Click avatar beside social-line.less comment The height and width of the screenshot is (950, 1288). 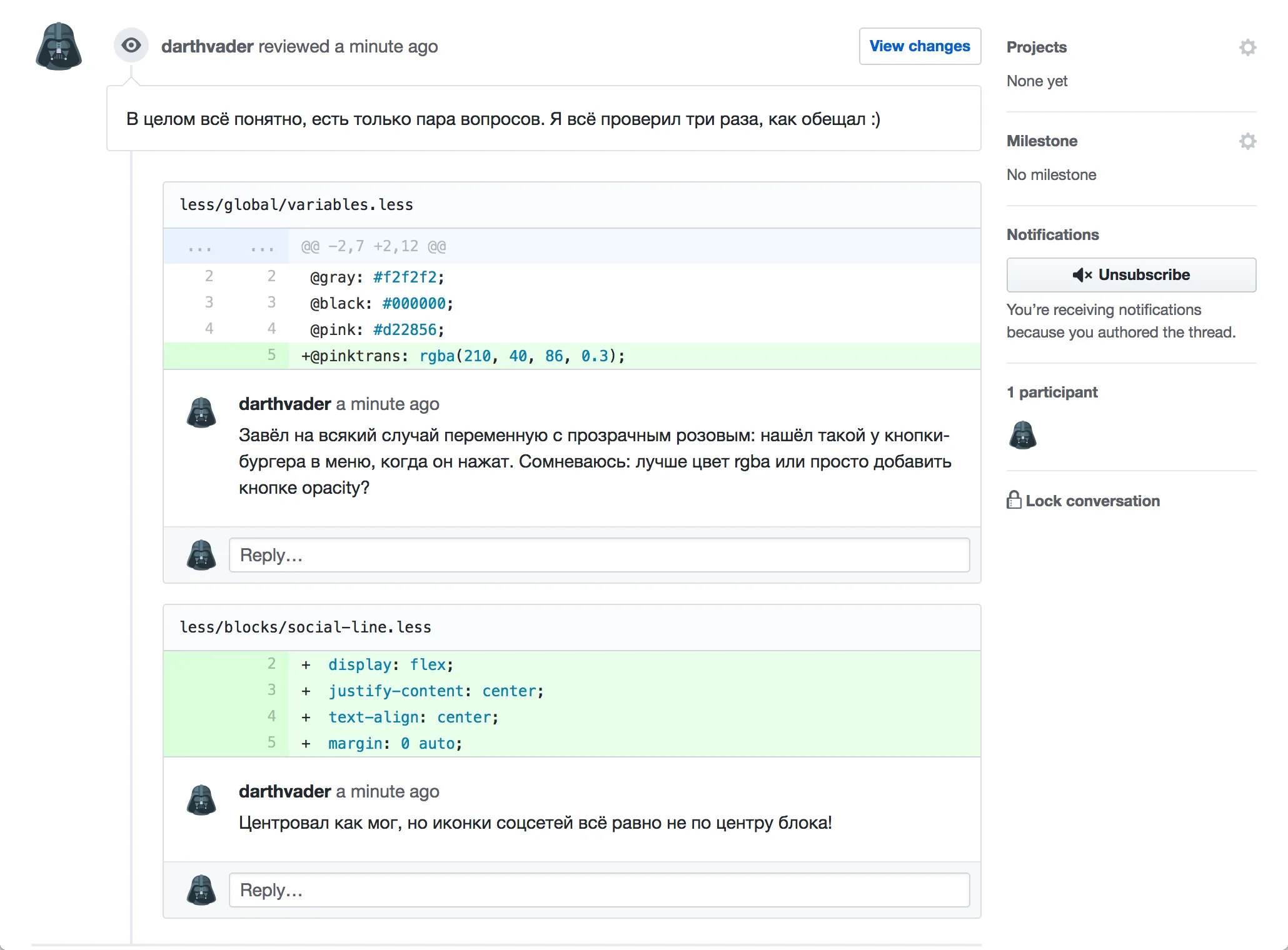point(201,800)
